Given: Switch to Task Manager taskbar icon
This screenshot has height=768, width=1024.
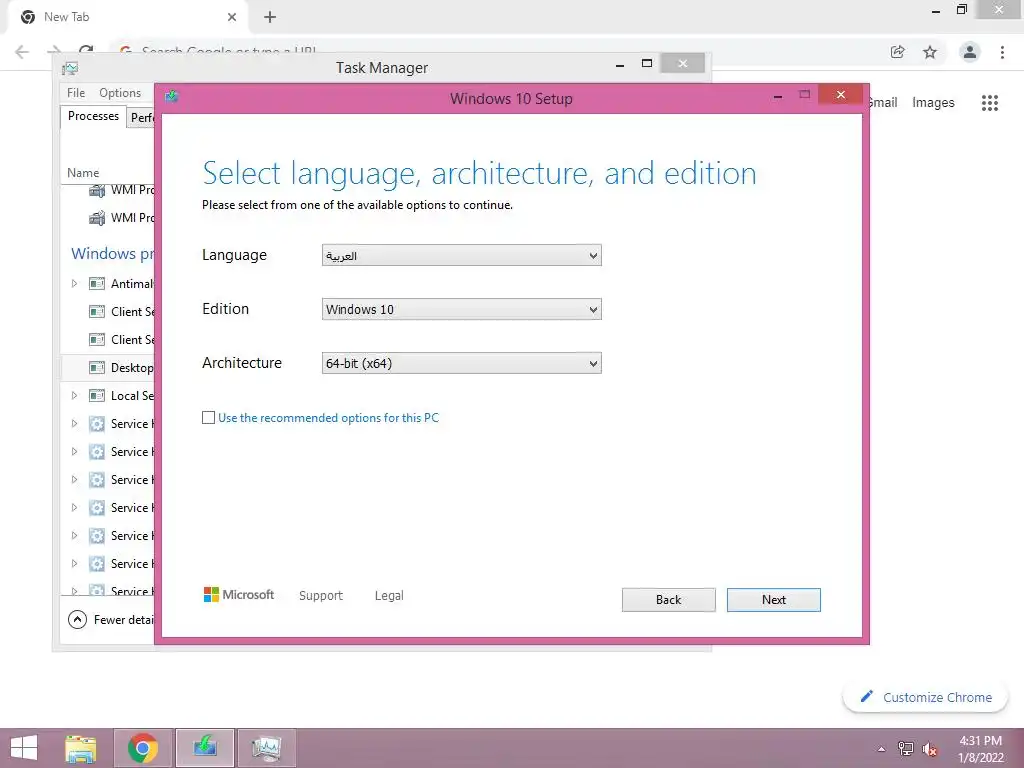Looking at the screenshot, I should [x=266, y=748].
